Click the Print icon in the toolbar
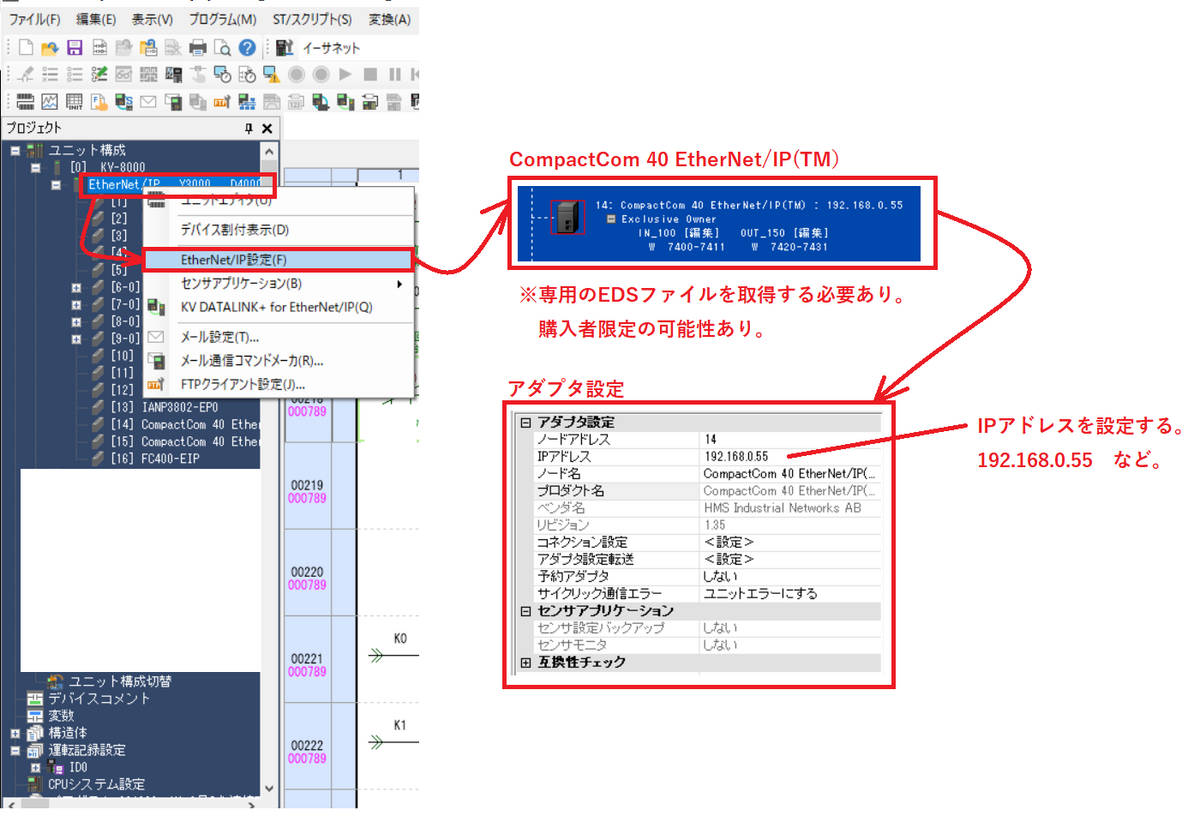Image resolution: width=1200 pixels, height=816 pixels. point(198,47)
